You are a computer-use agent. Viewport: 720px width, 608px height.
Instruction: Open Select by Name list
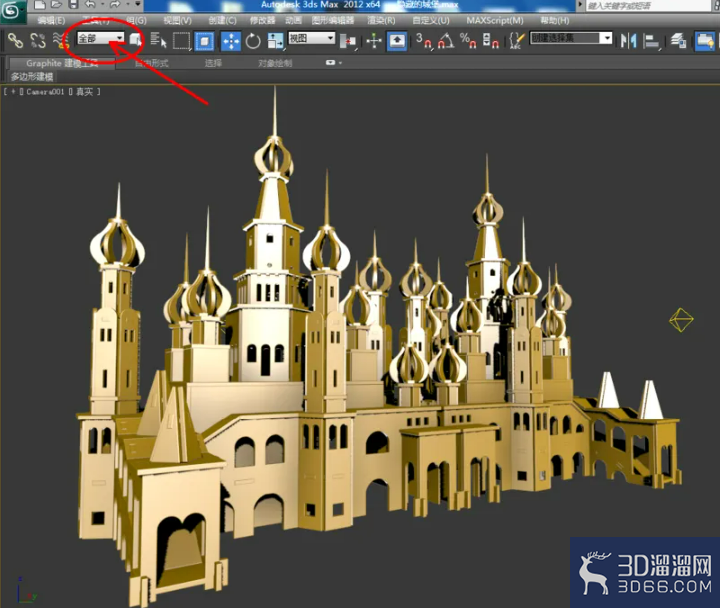(158, 40)
